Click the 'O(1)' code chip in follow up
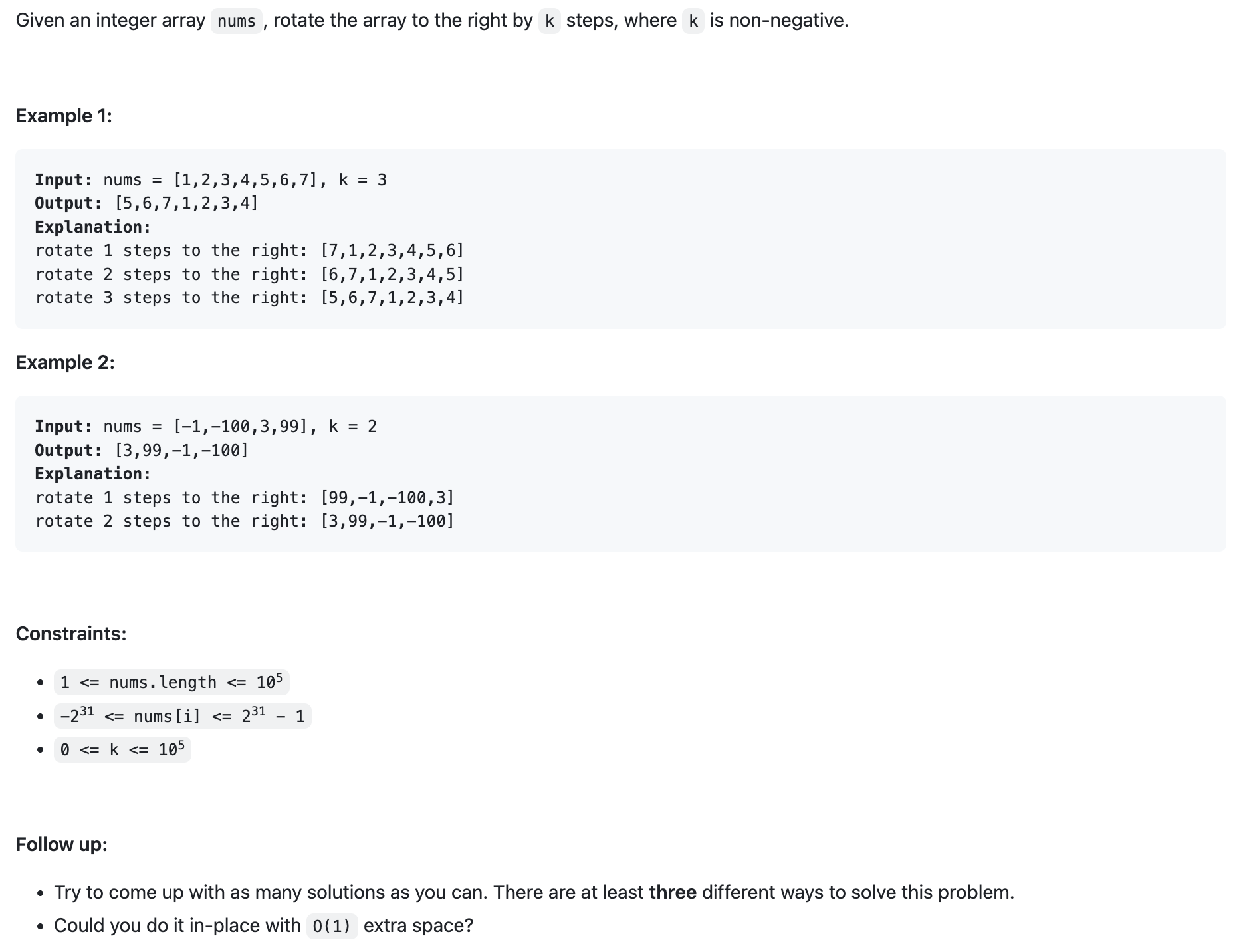 332,926
